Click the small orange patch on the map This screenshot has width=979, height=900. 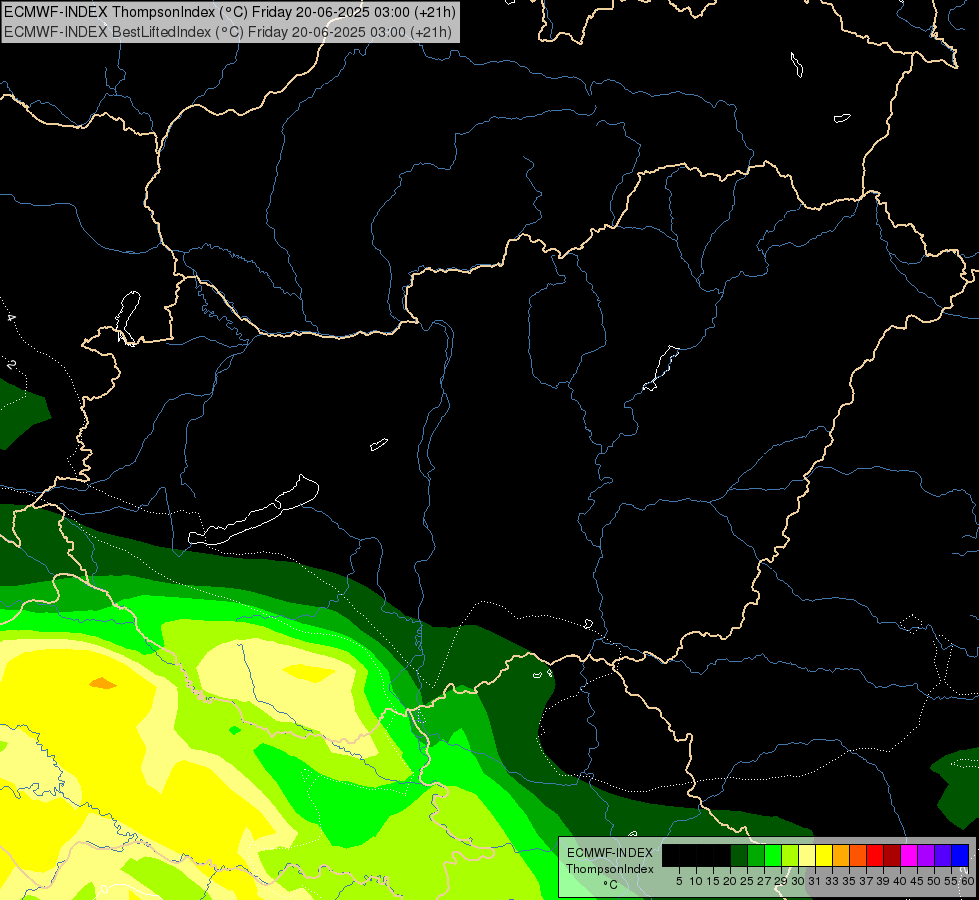pyautogui.click(x=103, y=683)
